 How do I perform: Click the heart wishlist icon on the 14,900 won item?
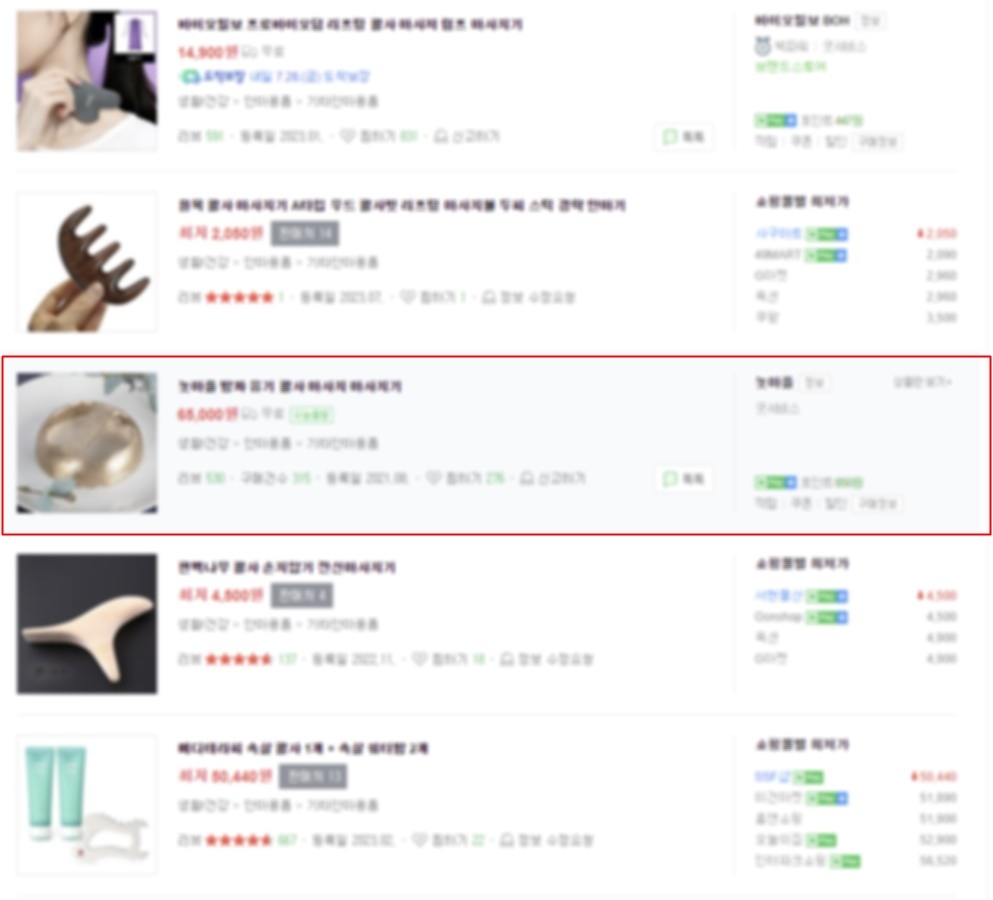(x=348, y=136)
